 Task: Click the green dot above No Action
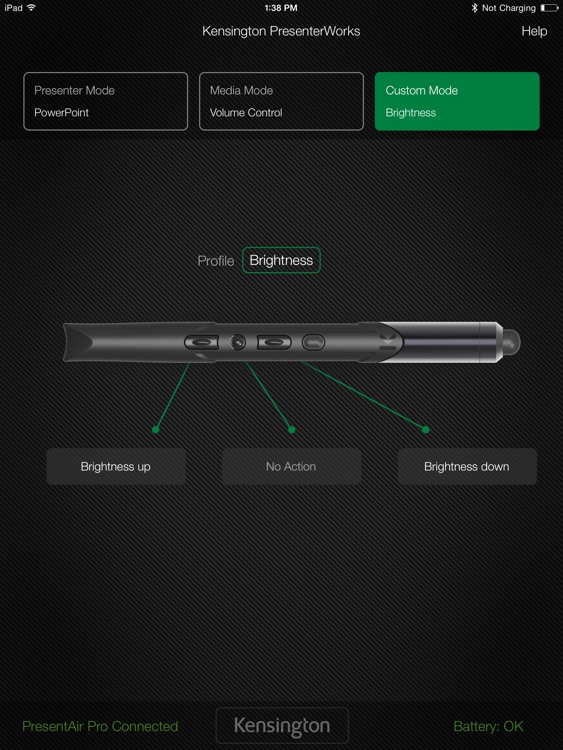(x=291, y=430)
